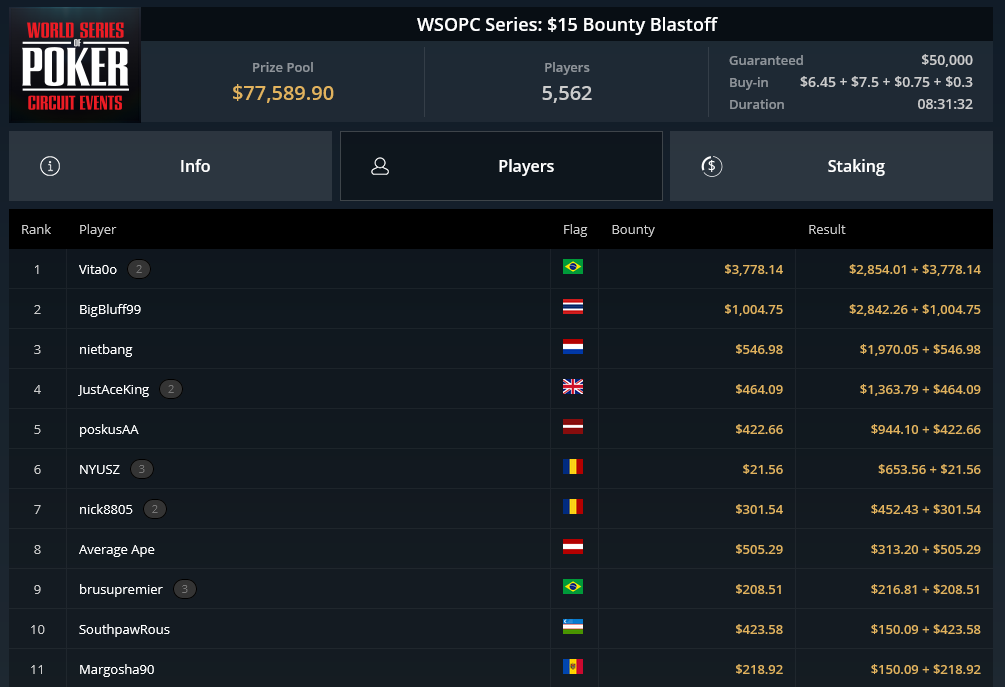Select player Average Ape's row
The height and width of the screenshot is (687, 1005).
point(501,549)
